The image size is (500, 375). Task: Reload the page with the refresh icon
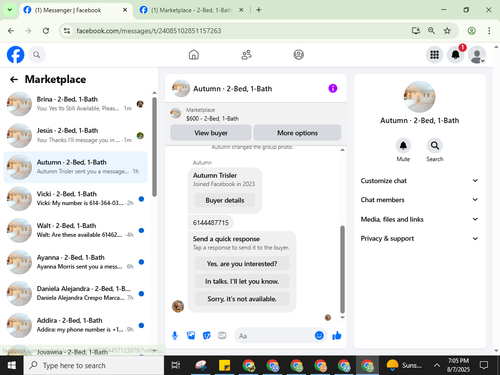(46, 31)
